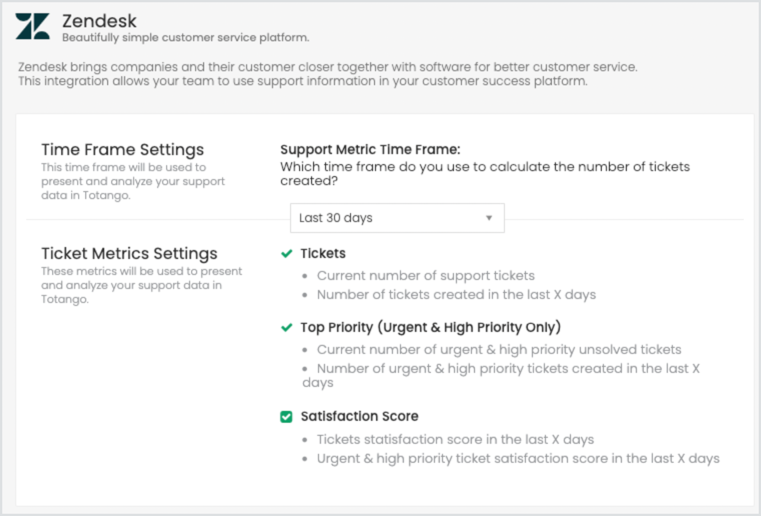
Task: Click the Tickets metric label
Action: (323, 253)
